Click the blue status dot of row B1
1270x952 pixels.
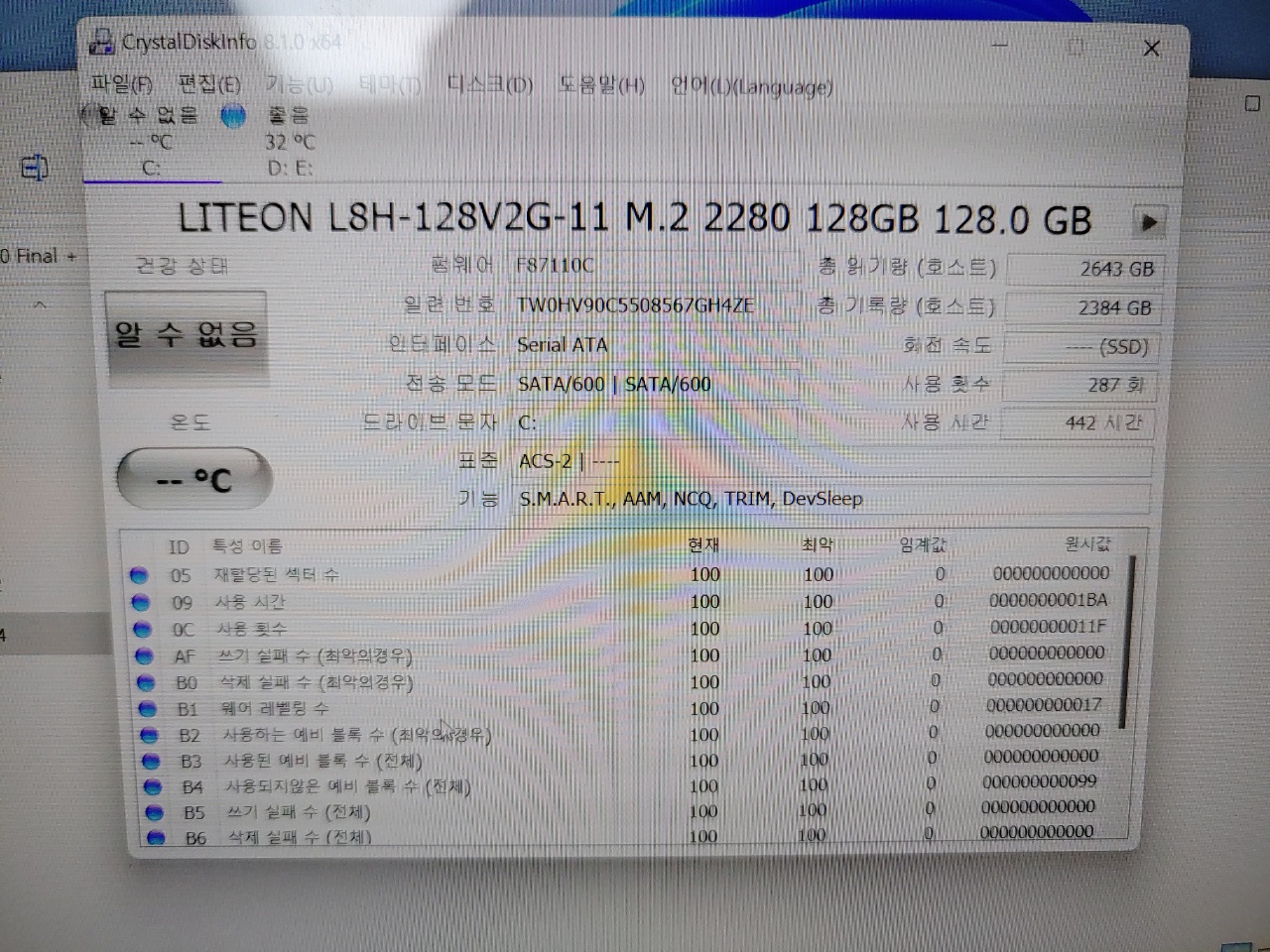point(148,709)
